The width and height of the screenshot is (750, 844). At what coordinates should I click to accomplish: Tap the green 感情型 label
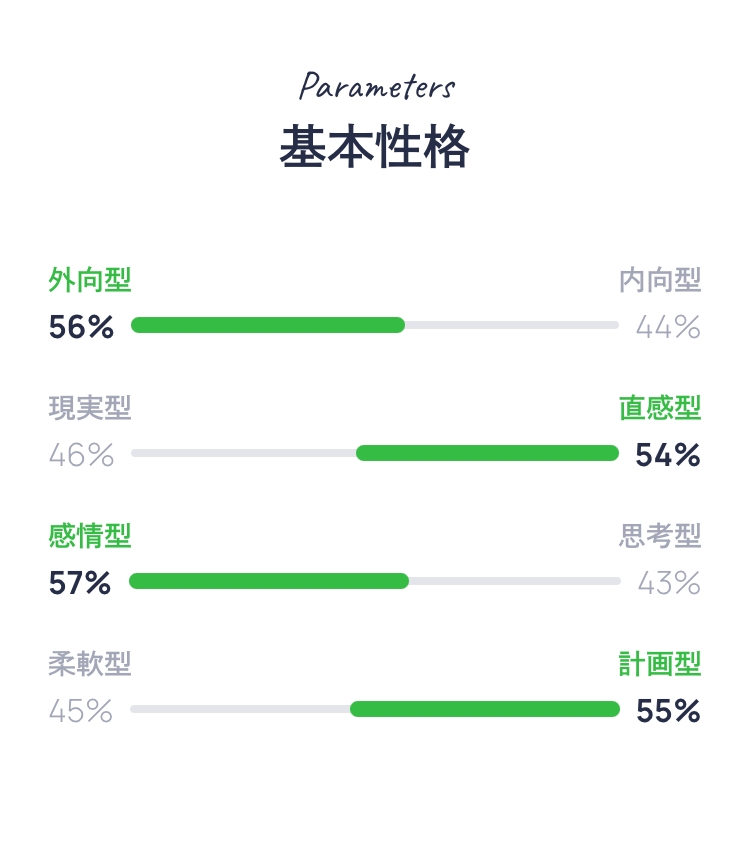click(90, 536)
